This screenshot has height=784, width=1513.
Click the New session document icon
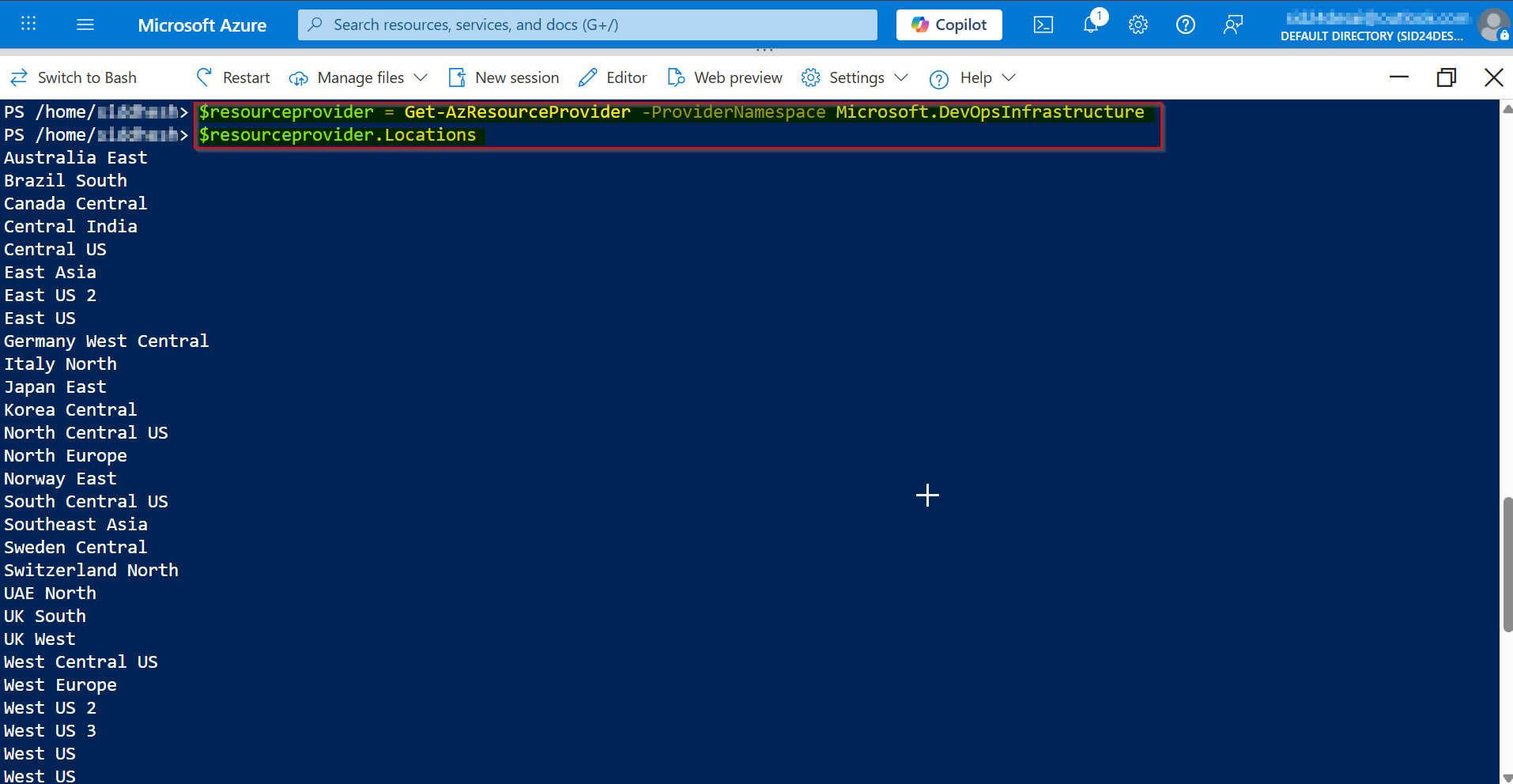457,77
